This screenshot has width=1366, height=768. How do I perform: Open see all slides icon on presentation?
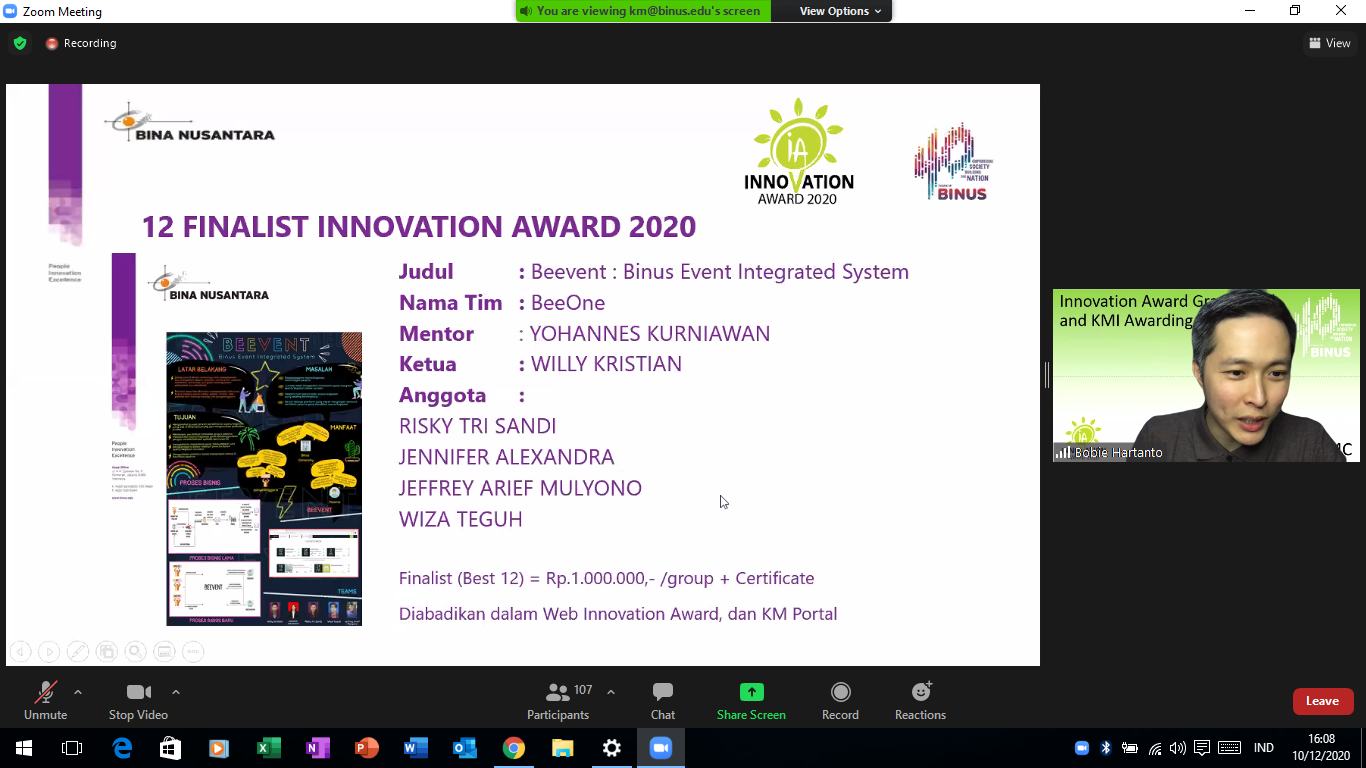(x=106, y=652)
